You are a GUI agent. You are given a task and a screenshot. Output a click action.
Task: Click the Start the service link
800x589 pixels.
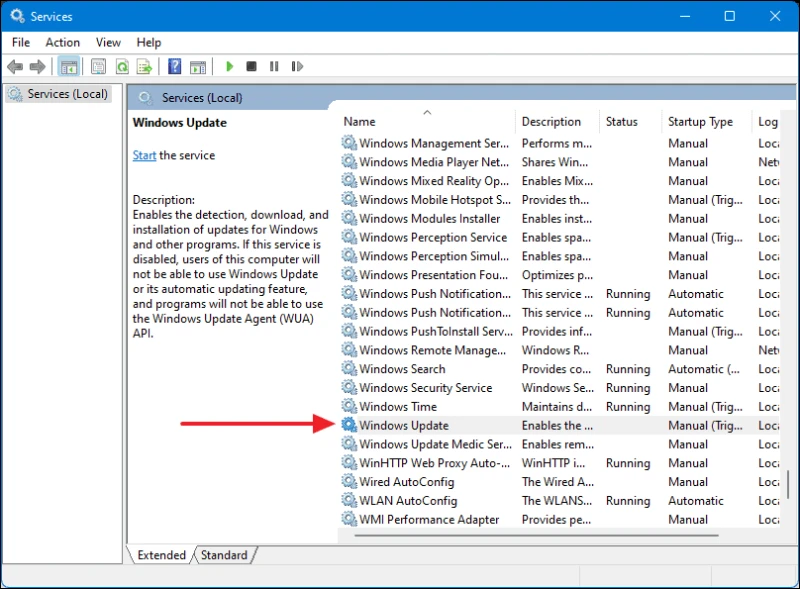point(144,155)
